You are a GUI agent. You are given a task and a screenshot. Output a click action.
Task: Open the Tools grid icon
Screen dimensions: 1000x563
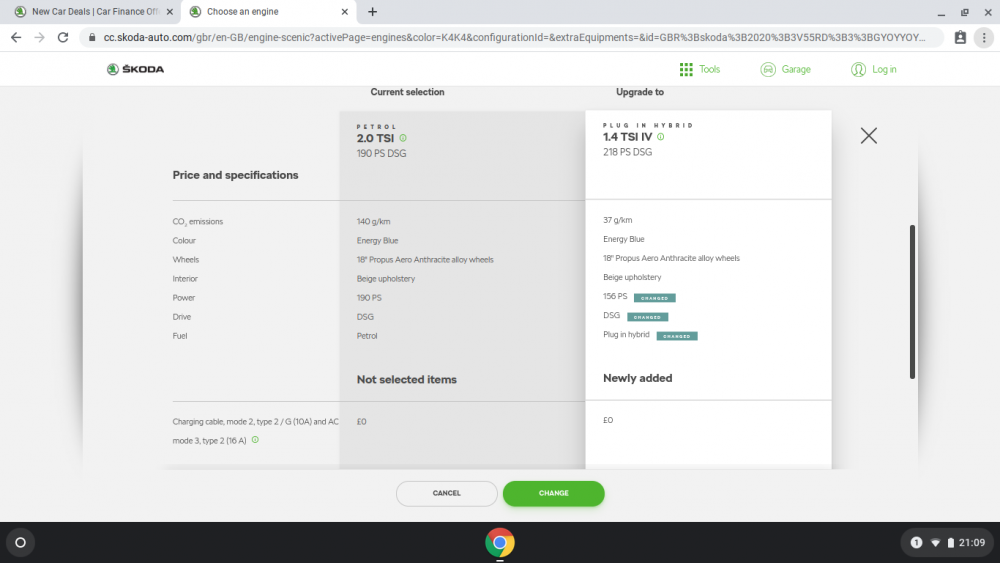pyautogui.click(x=686, y=69)
